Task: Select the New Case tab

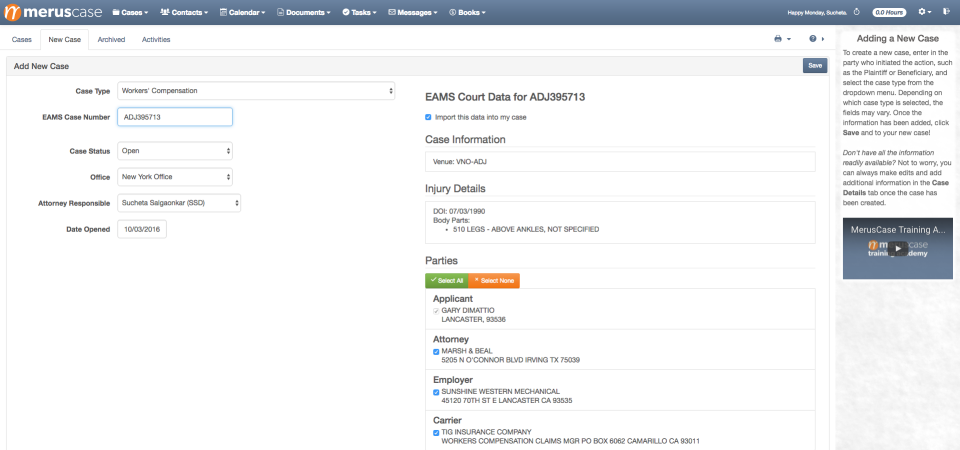Action: coord(64,39)
